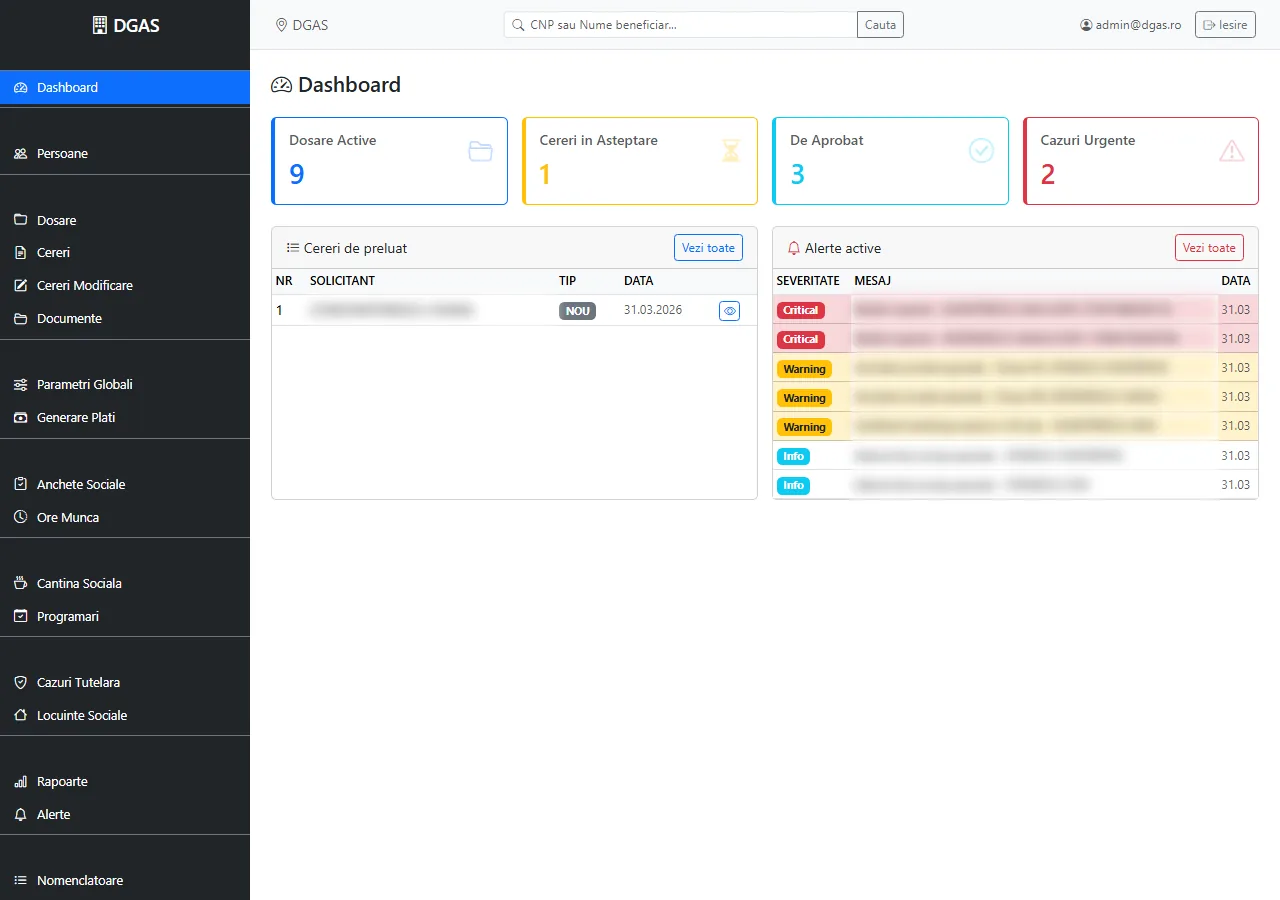Select Persoane in the sidebar menu
The width and height of the screenshot is (1280, 900).
tap(125, 154)
